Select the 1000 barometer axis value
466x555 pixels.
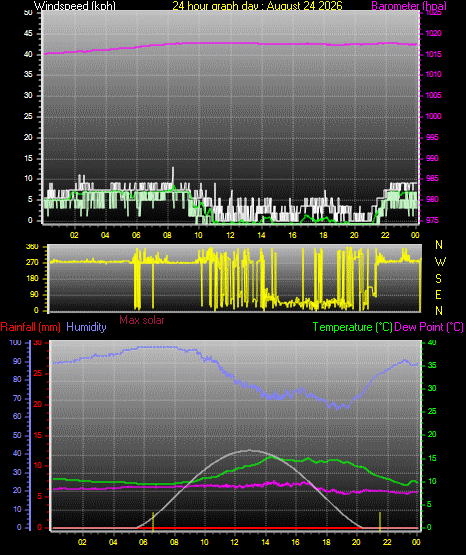pyautogui.click(x=433, y=116)
